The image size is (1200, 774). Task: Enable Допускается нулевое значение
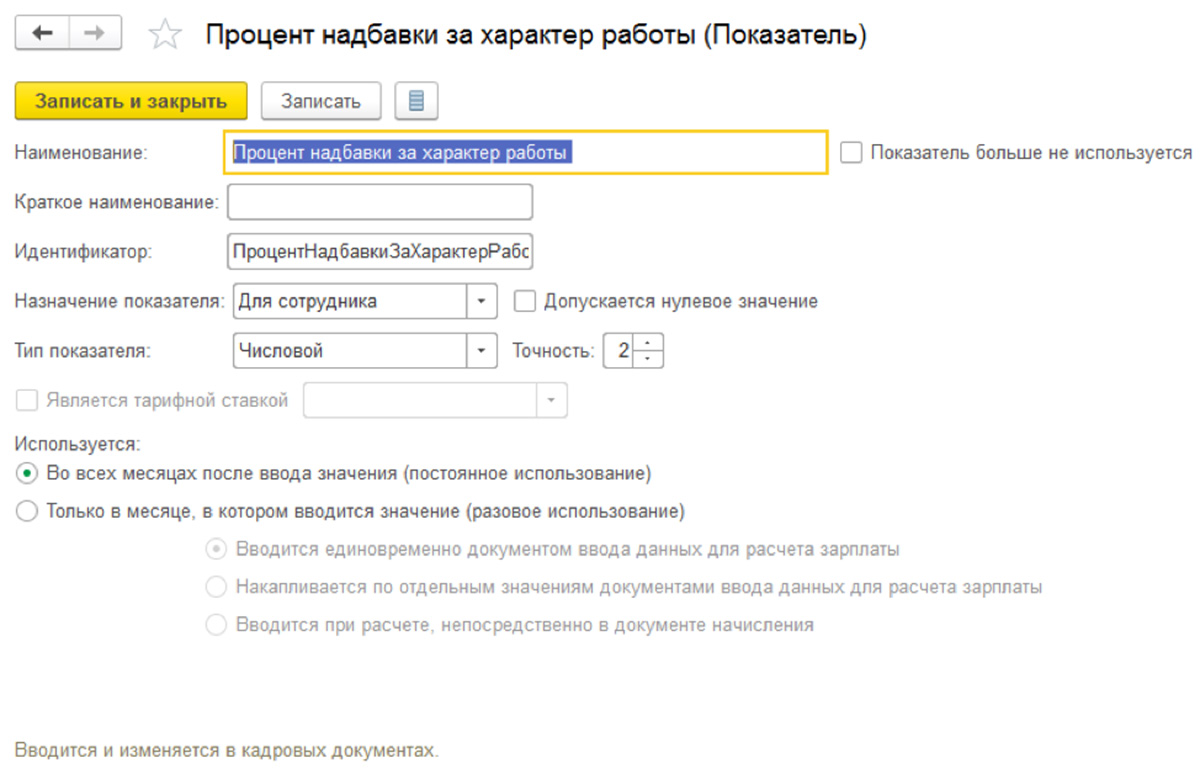pyautogui.click(x=525, y=300)
